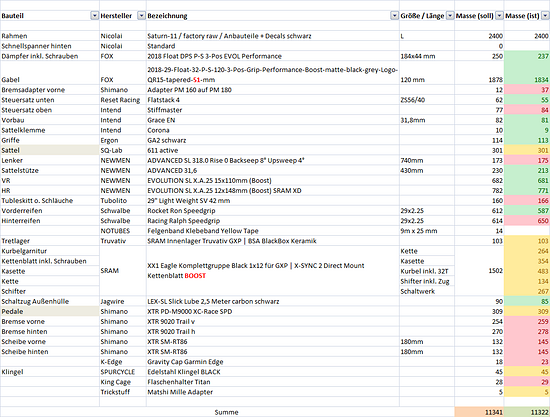Select the 11341 total soll cell
Image resolution: width=550 pixels, height=417 pixels.
(x=479, y=412)
